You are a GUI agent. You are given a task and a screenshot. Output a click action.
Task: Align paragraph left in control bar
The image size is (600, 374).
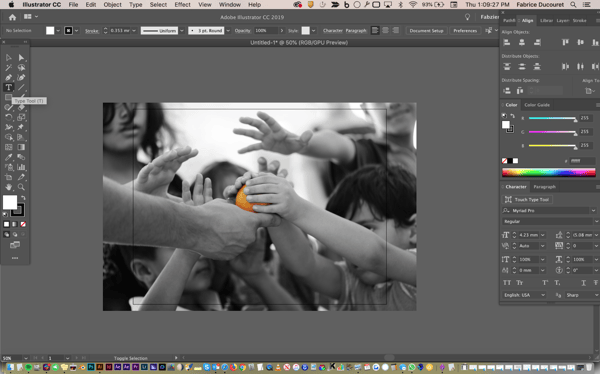point(375,30)
